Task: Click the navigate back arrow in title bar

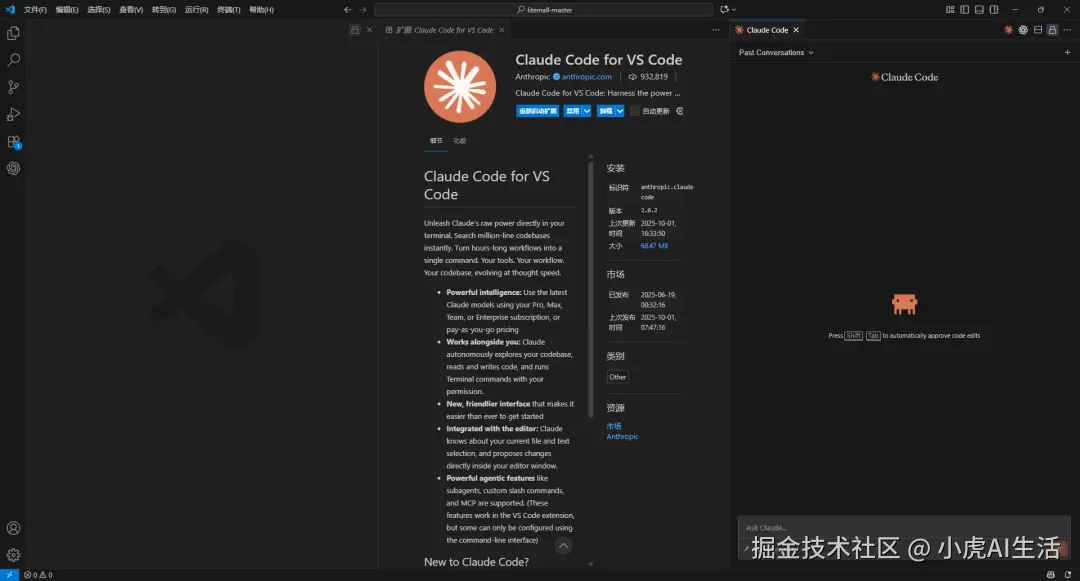Action: pos(347,10)
